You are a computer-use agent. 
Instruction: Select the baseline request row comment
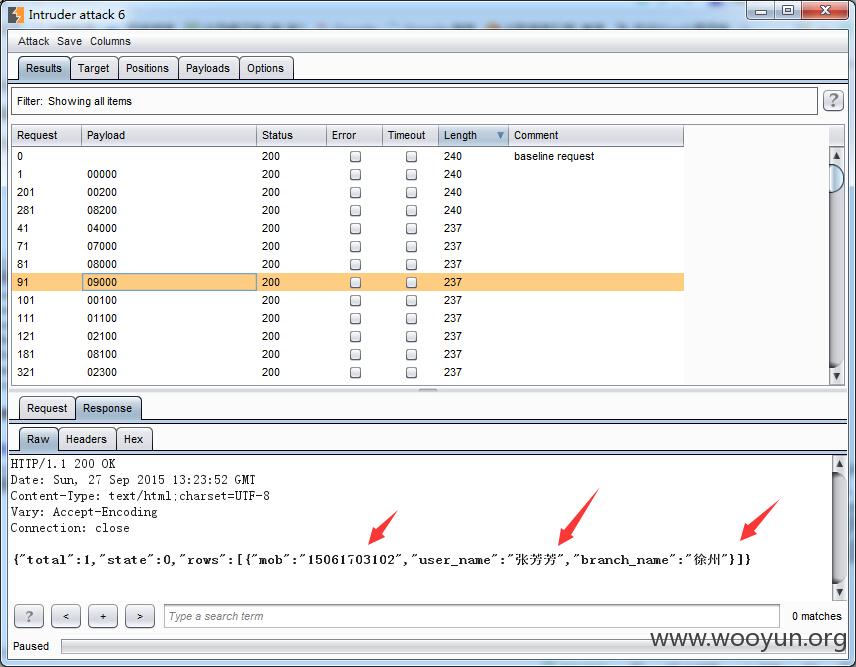(554, 156)
